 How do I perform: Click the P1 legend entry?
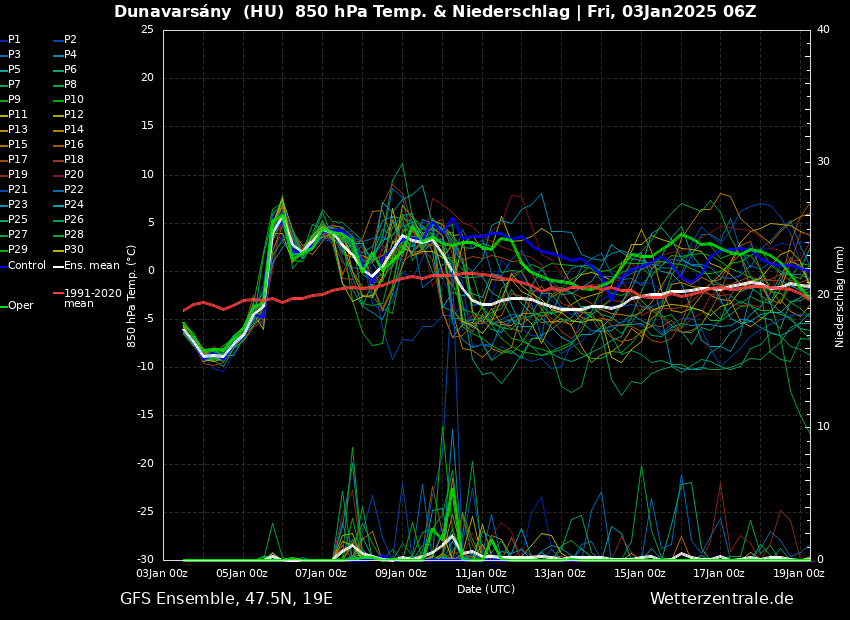(14, 40)
